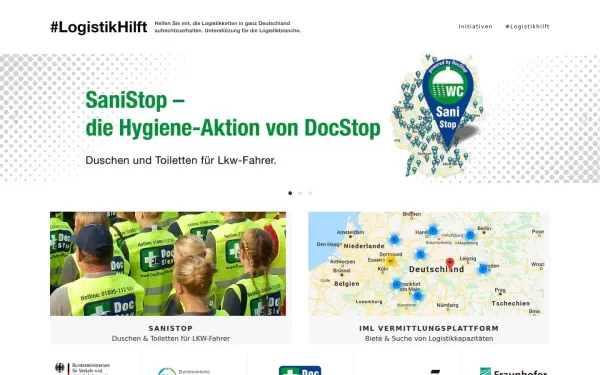Open the #Logistikhilft navigation item
The width and height of the screenshot is (600, 375).
[x=527, y=26]
